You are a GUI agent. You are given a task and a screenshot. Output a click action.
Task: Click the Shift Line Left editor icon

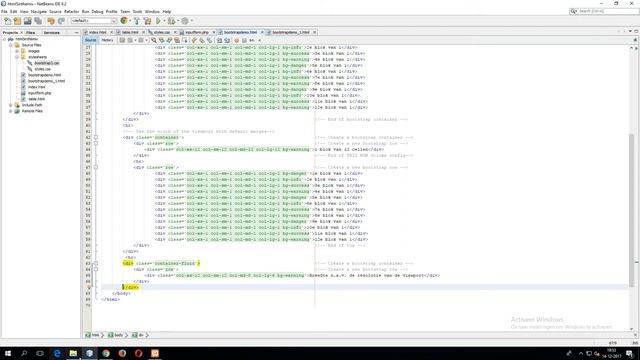tap(219, 40)
